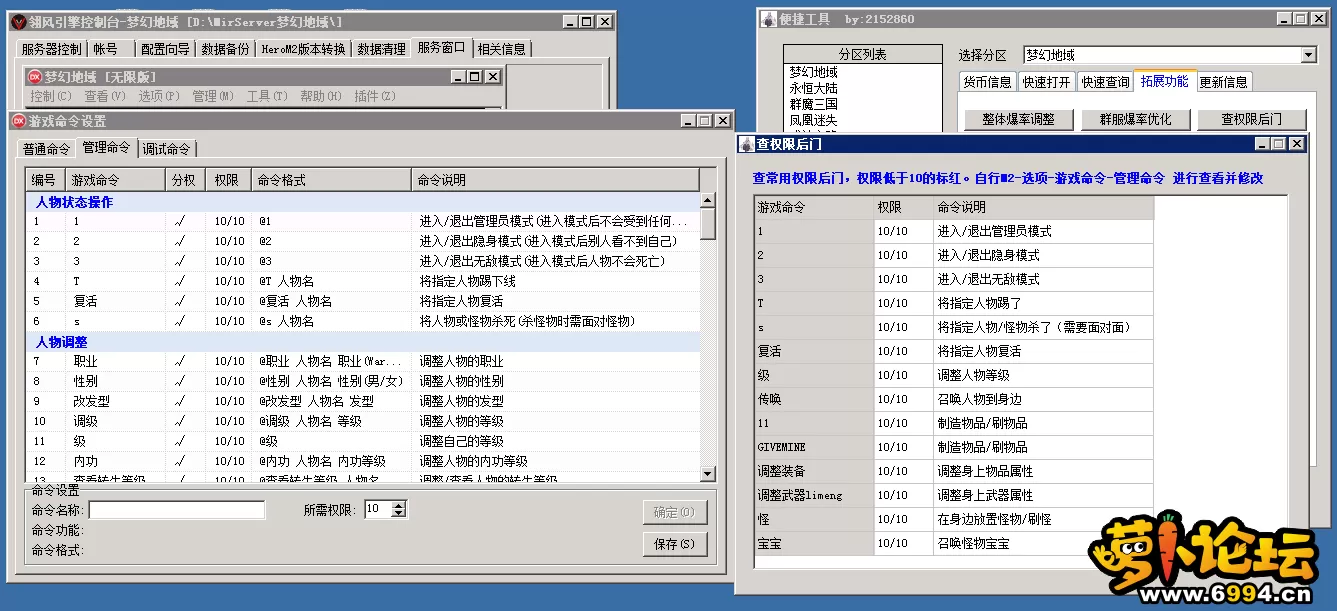The image size is (1337, 611).
Task: Click the command list scrollbar thumb
Action: (708, 224)
